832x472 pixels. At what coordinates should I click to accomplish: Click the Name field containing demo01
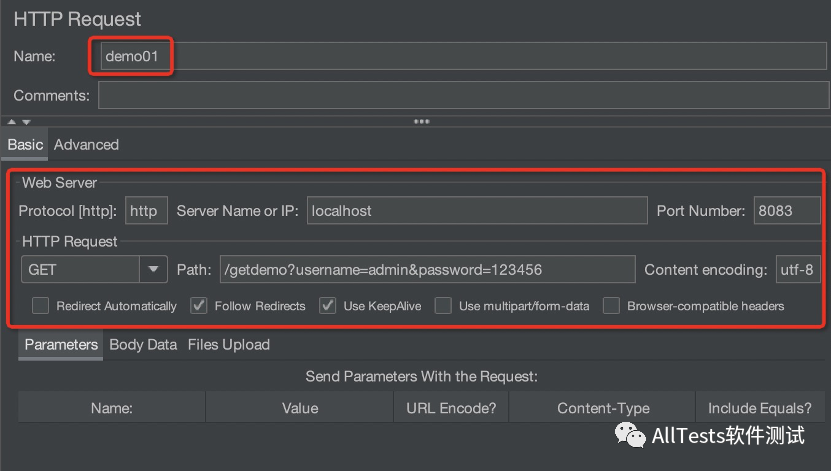463,56
